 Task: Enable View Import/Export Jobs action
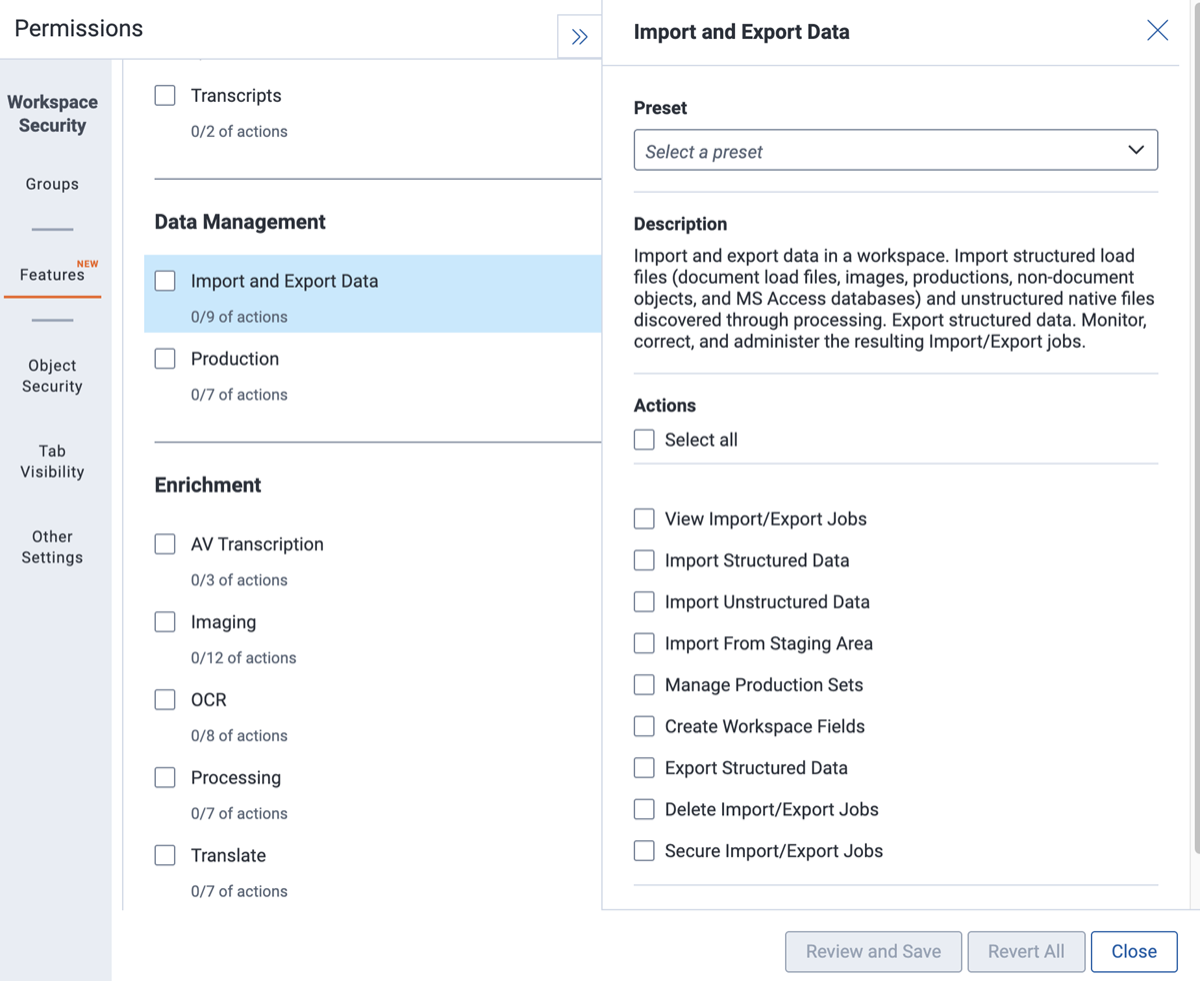point(644,519)
